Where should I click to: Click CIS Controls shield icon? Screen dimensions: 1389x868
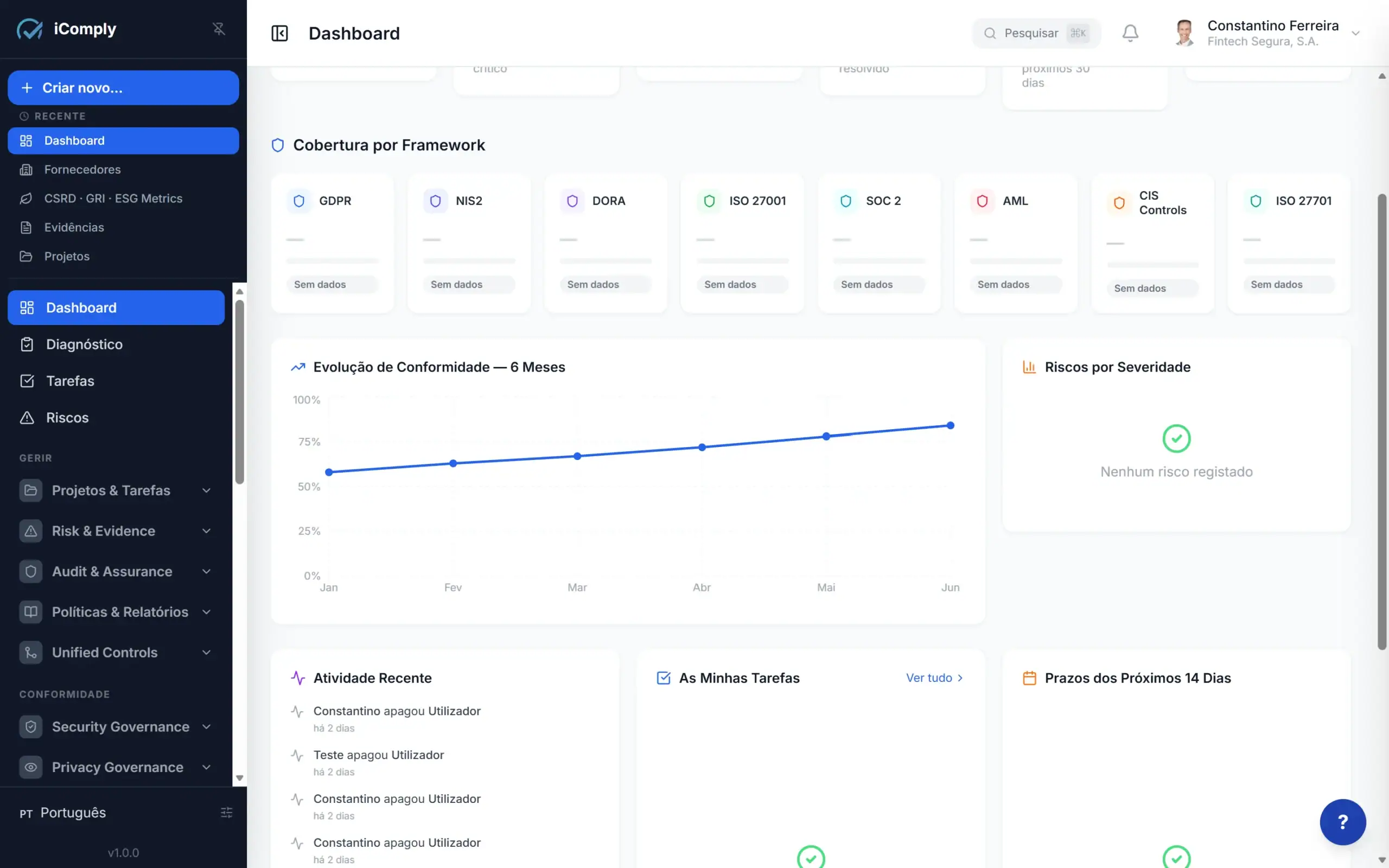pos(1119,203)
